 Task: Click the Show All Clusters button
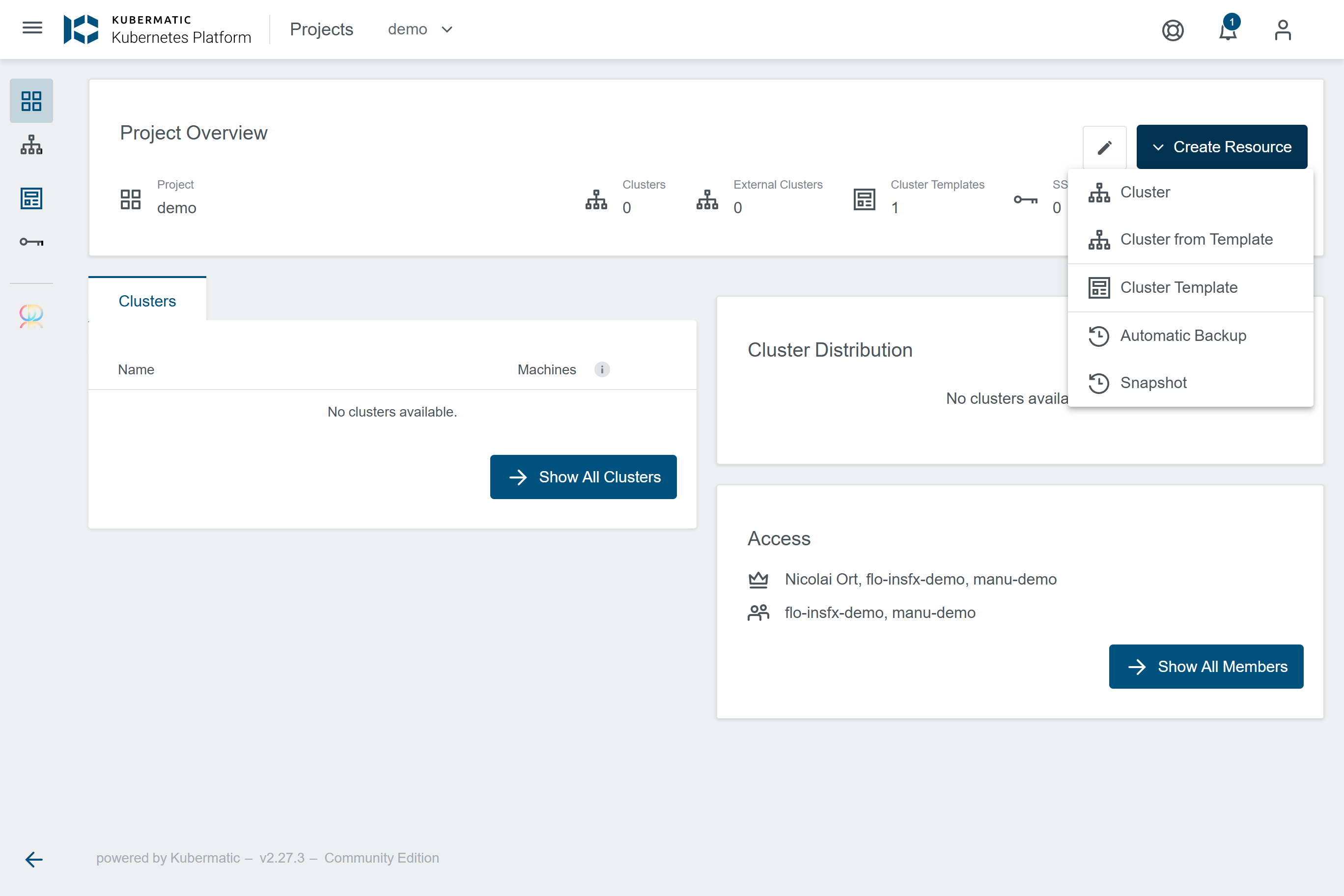click(584, 476)
